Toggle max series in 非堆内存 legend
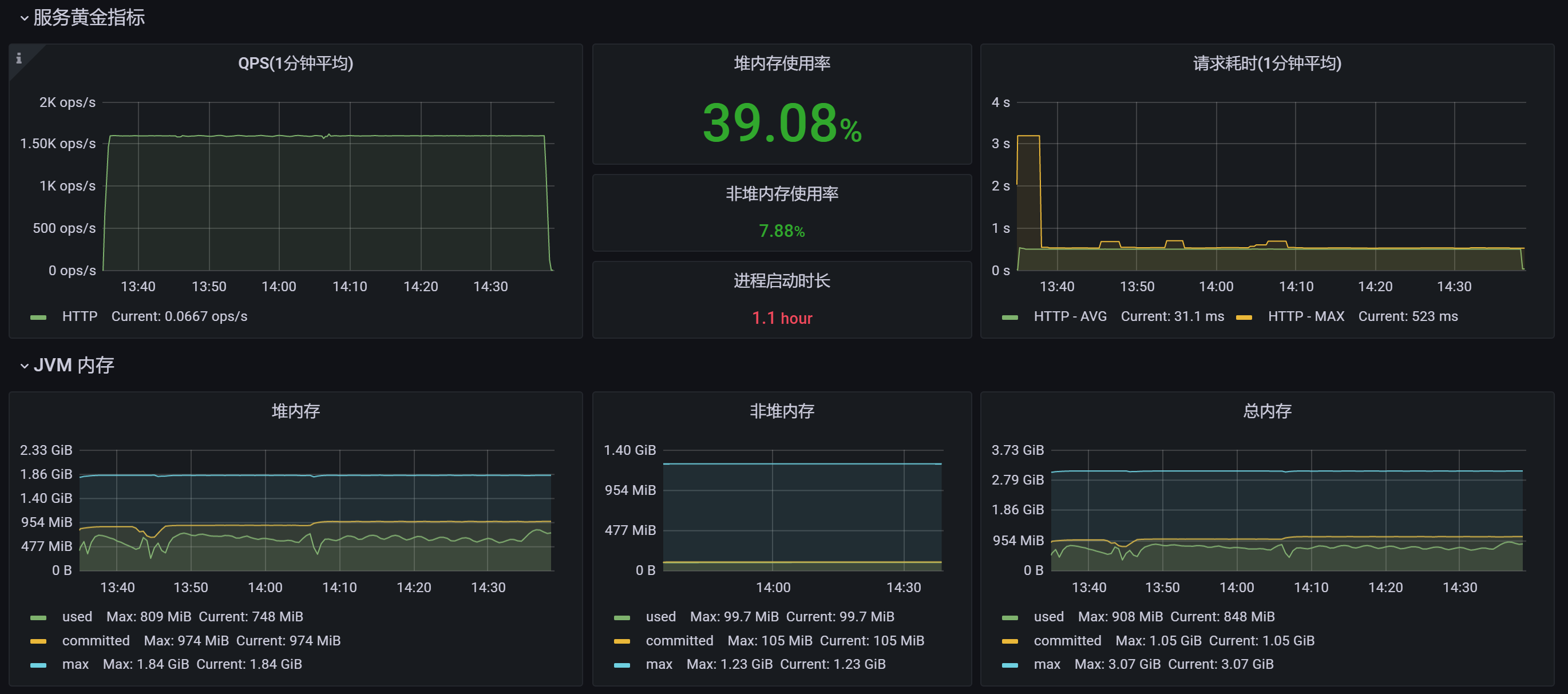1568x694 pixels. (x=659, y=664)
